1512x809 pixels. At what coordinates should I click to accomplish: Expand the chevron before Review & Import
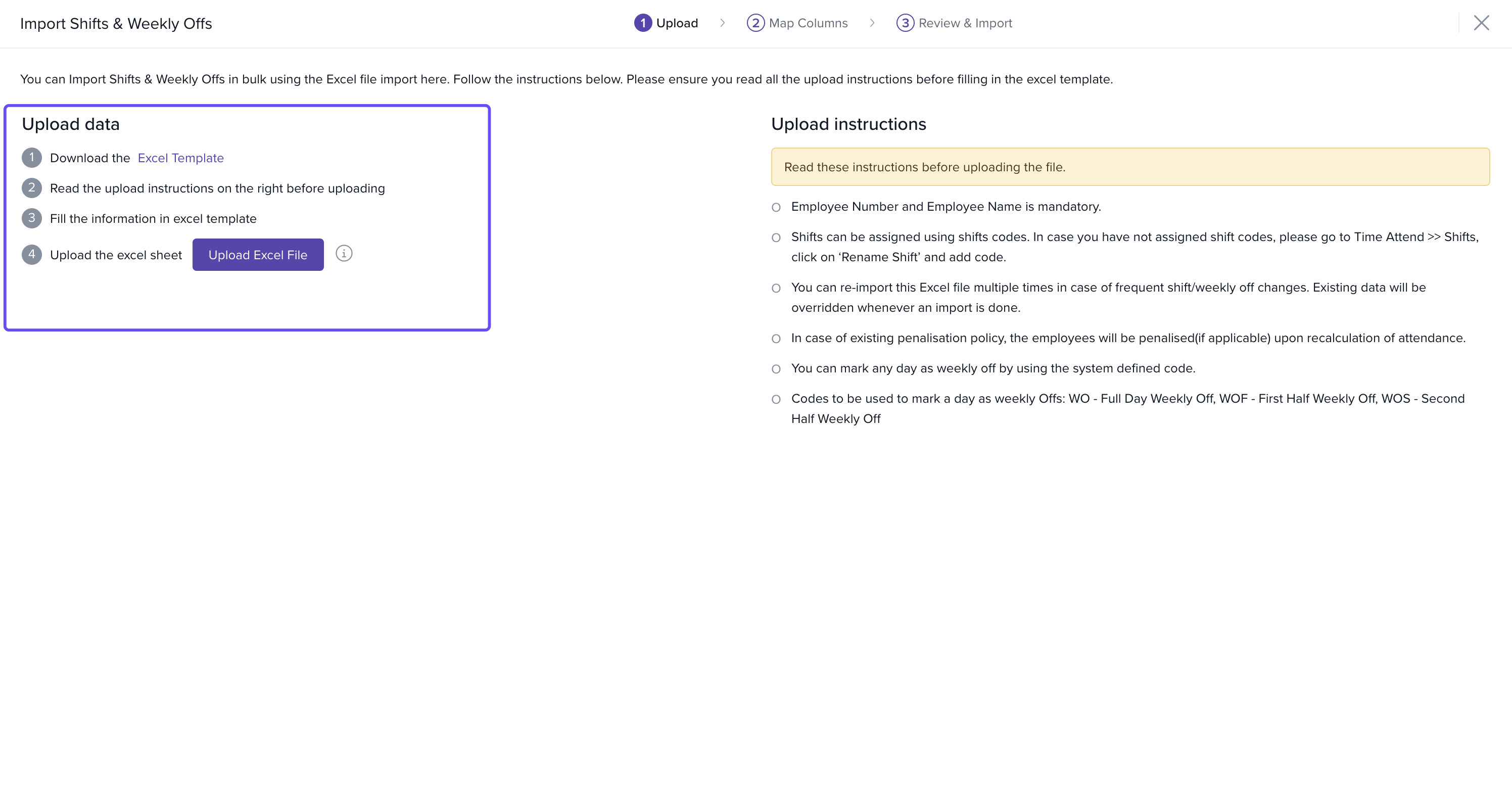[x=872, y=23]
